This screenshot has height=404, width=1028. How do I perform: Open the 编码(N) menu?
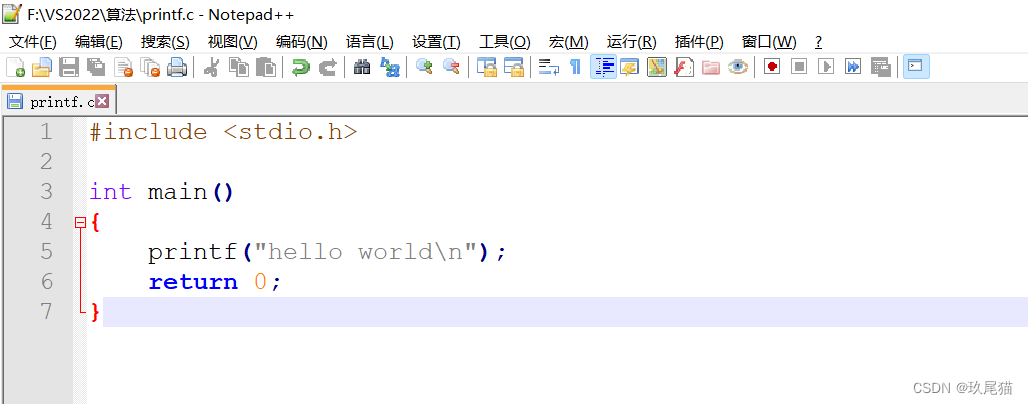coord(302,42)
